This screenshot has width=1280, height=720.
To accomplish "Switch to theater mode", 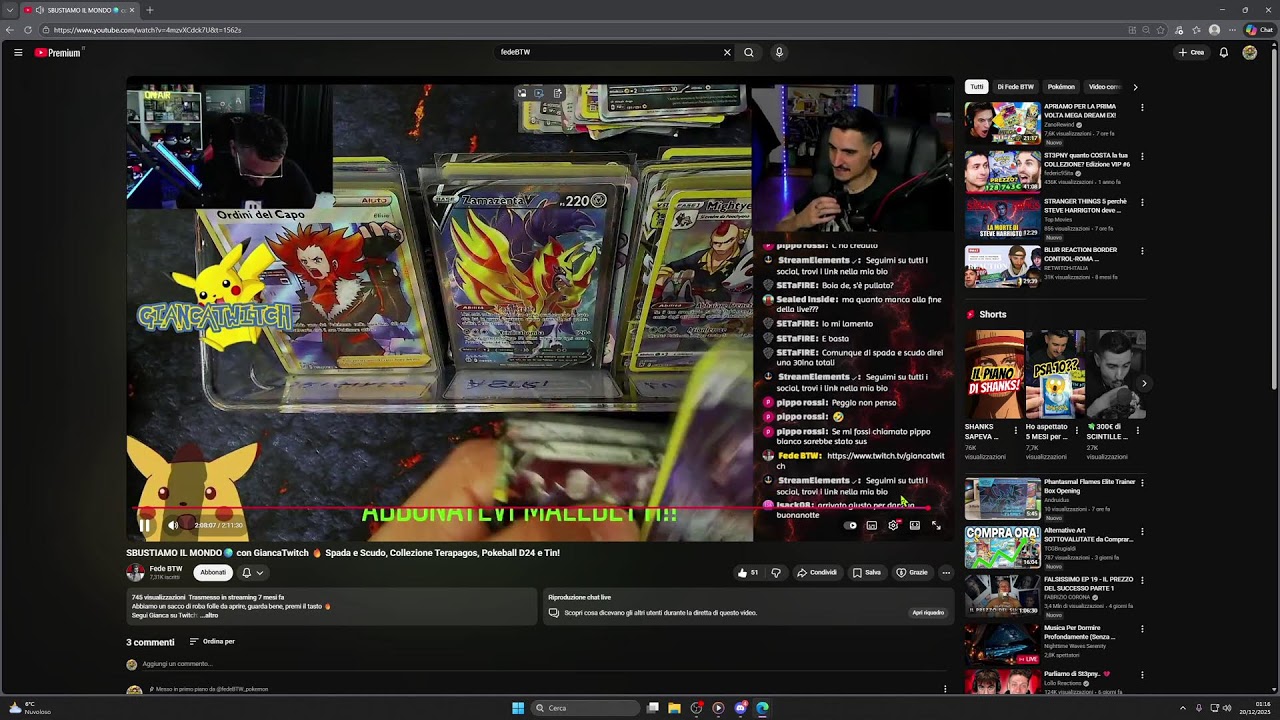I will (915, 525).
